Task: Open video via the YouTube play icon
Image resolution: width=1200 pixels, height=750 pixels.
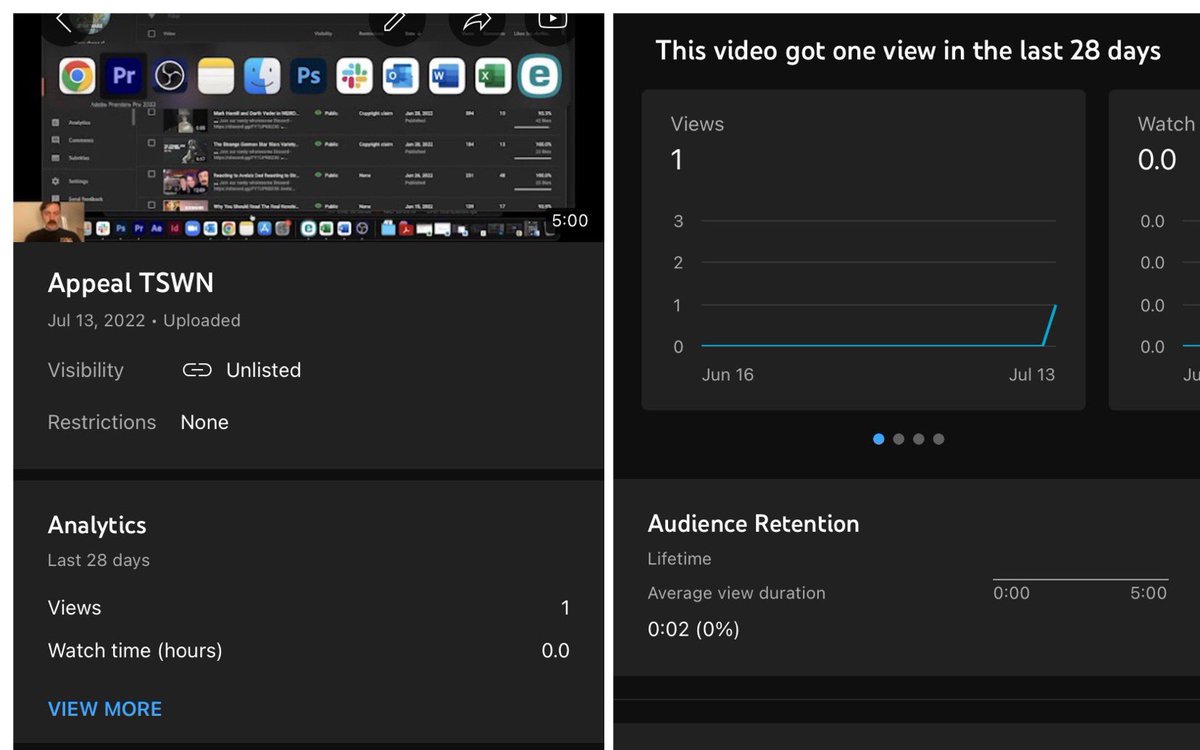Action: click(553, 20)
